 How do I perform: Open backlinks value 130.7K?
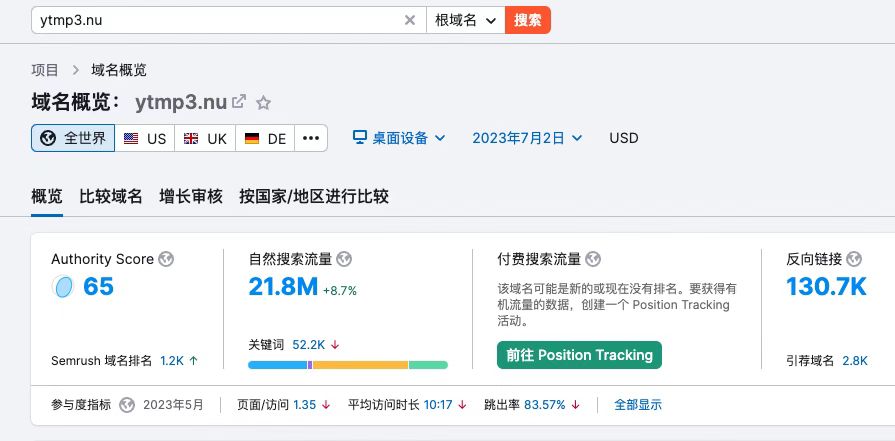tap(827, 286)
